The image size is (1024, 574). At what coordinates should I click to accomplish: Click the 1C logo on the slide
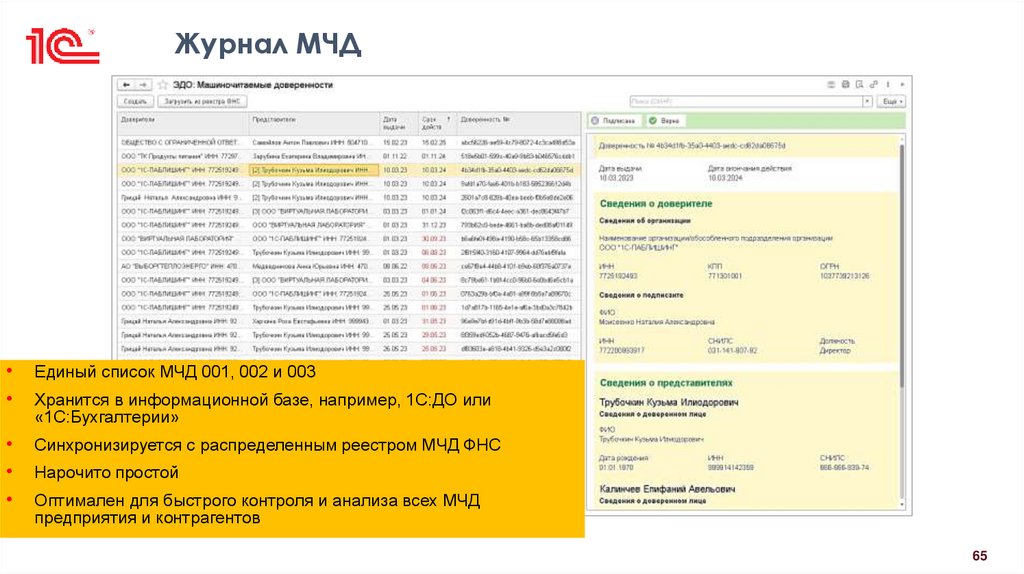tap(61, 46)
